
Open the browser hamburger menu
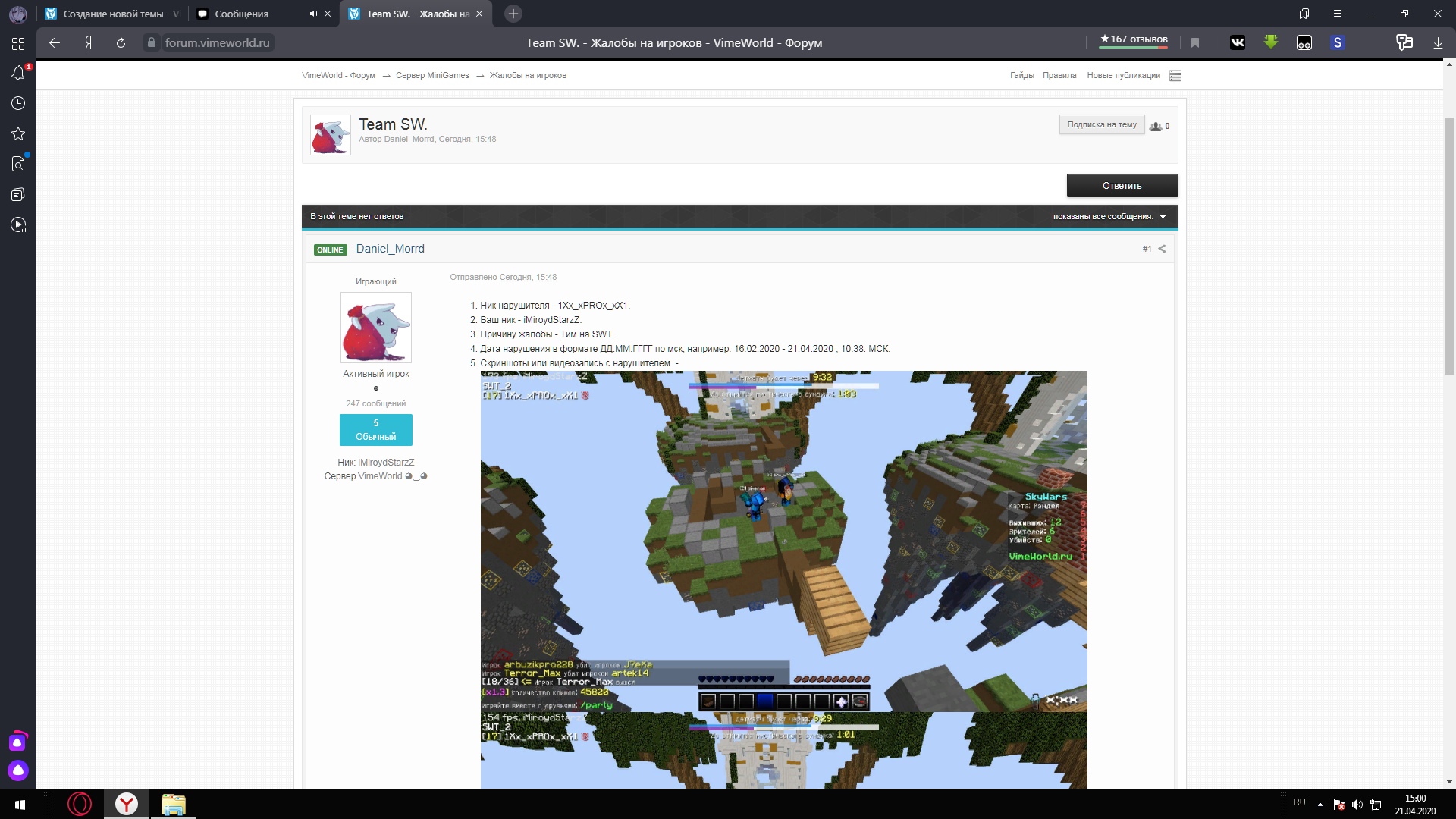point(1338,14)
